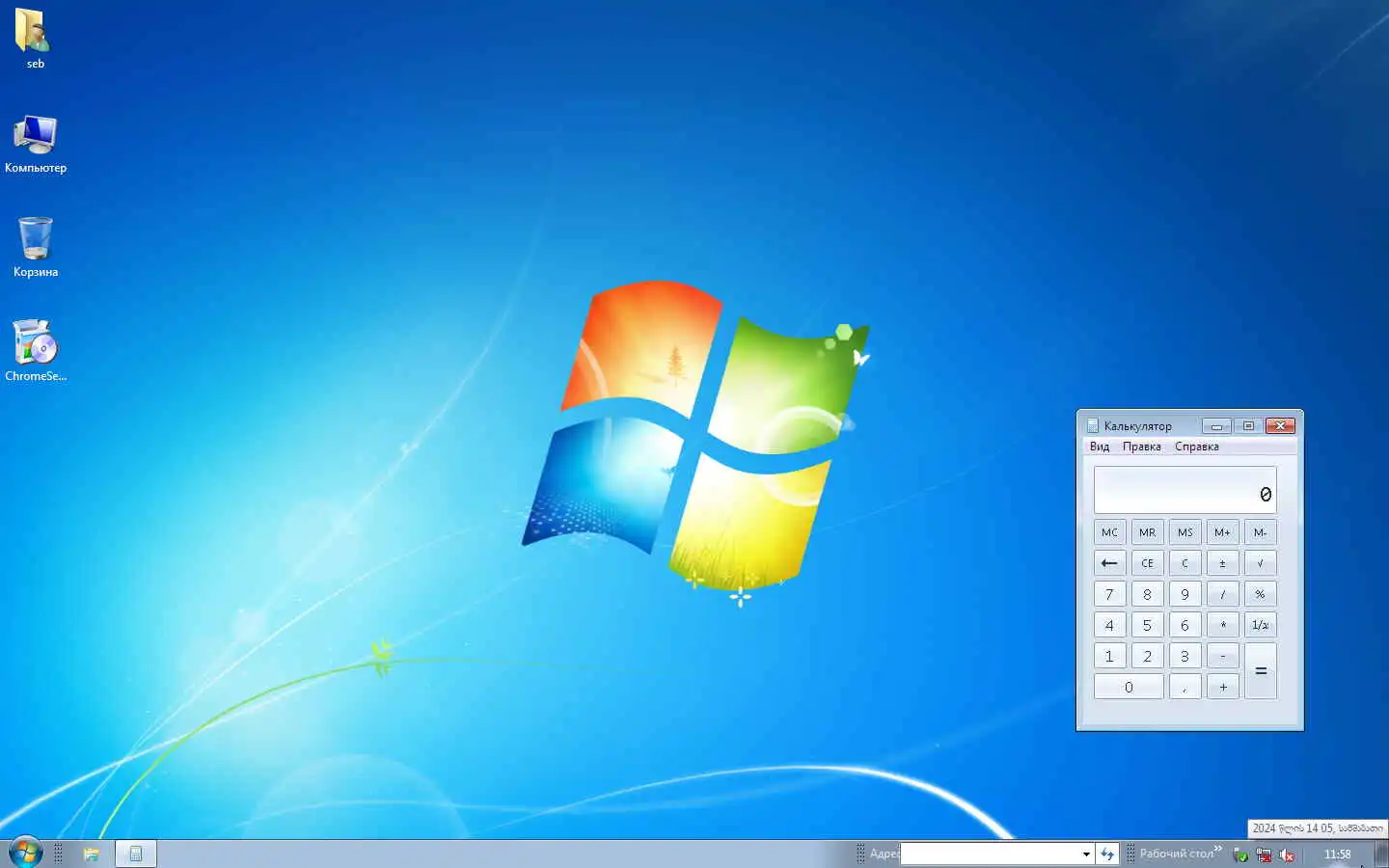Click the MS memory store button
This screenshot has height=868, width=1389.
coord(1185,532)
